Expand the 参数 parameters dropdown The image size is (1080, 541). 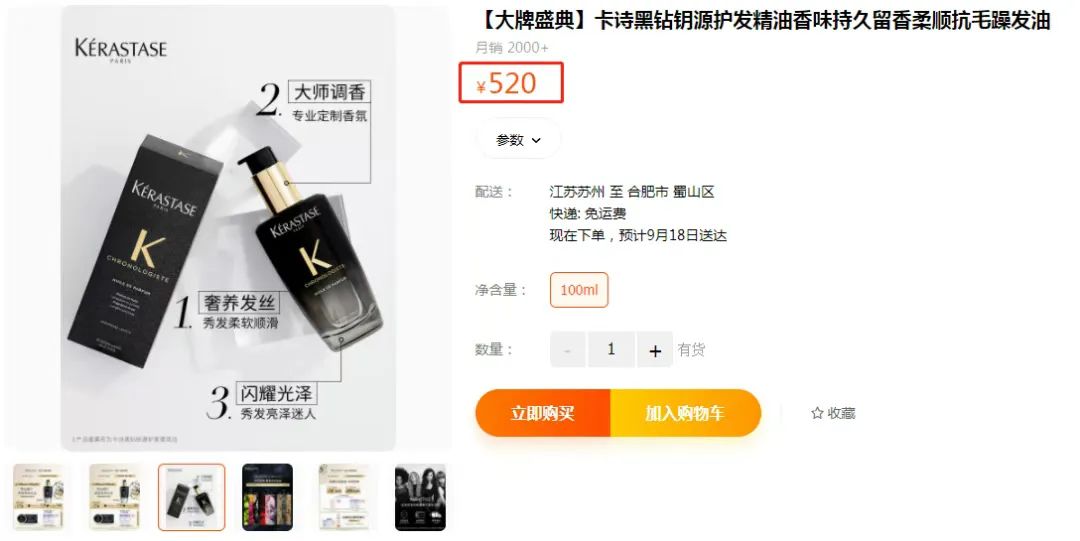pos(519,140)
